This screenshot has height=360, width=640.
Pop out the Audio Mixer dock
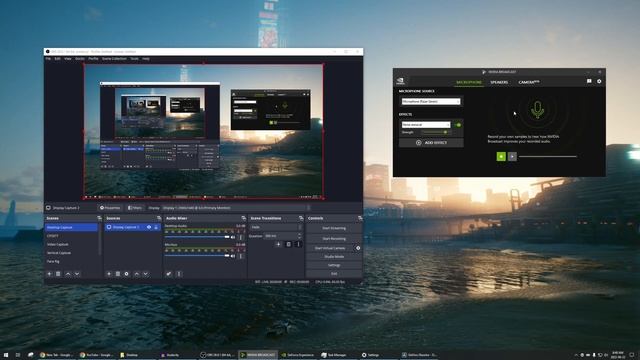(243, 218)
